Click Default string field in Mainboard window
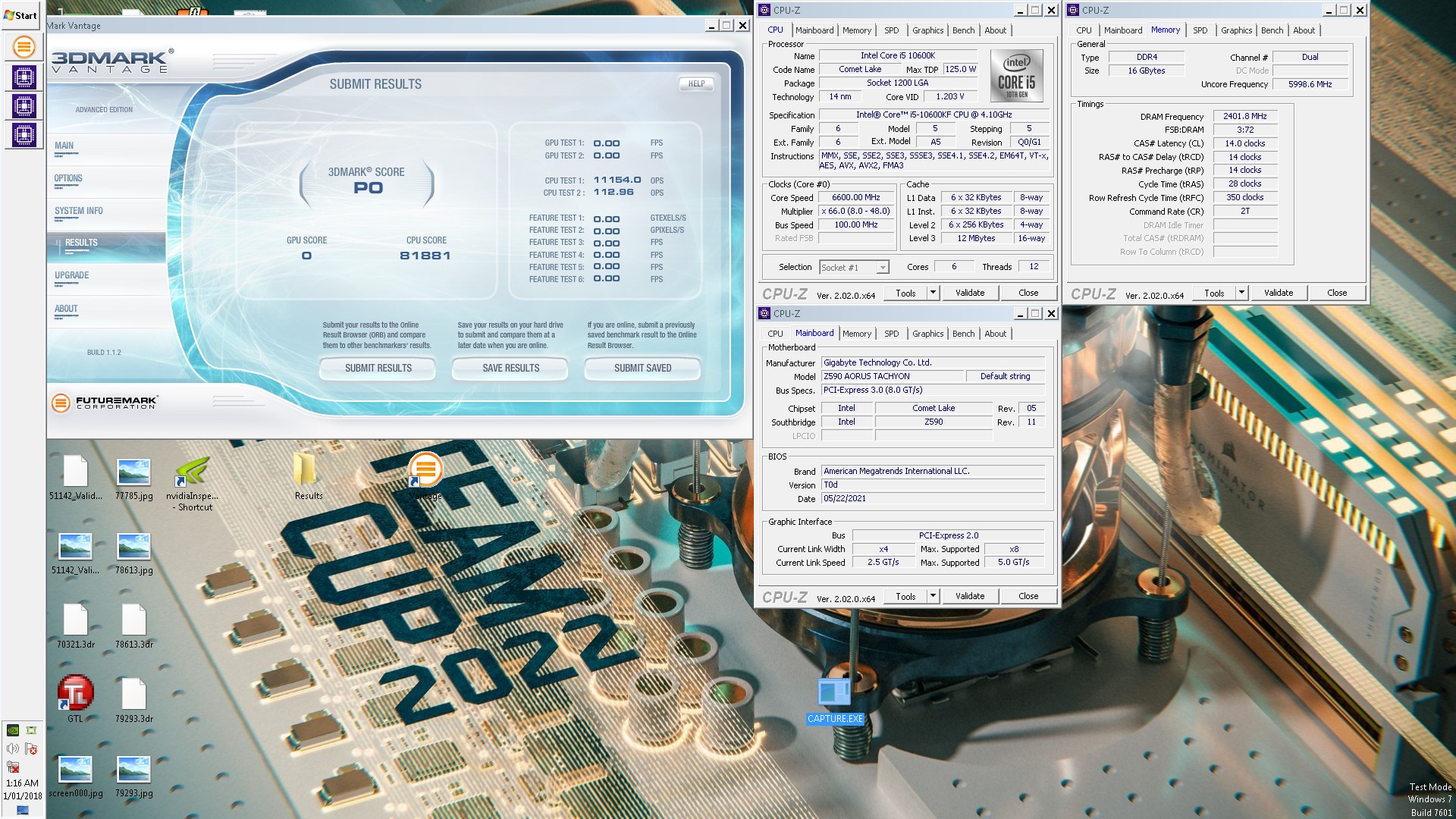This screenshot has height=819, width=1456. 1005,376
